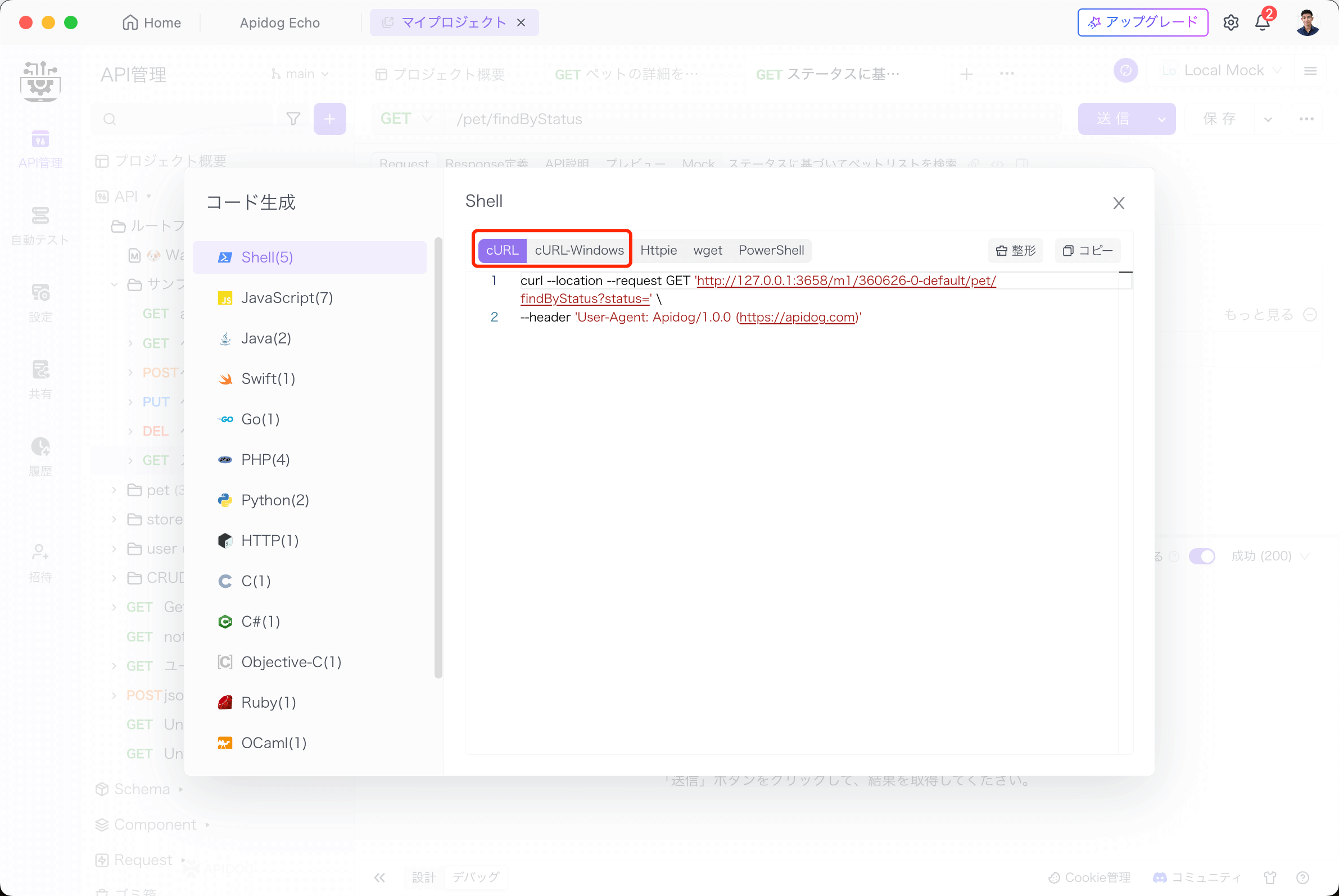Open notifications bell icon
1339x896 pixels.
click(1263, 22)
